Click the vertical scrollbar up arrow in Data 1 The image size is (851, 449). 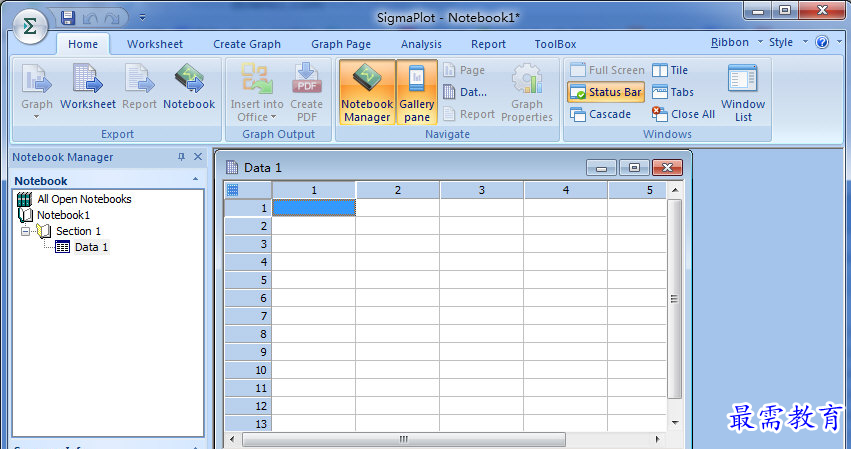[675, 190]
